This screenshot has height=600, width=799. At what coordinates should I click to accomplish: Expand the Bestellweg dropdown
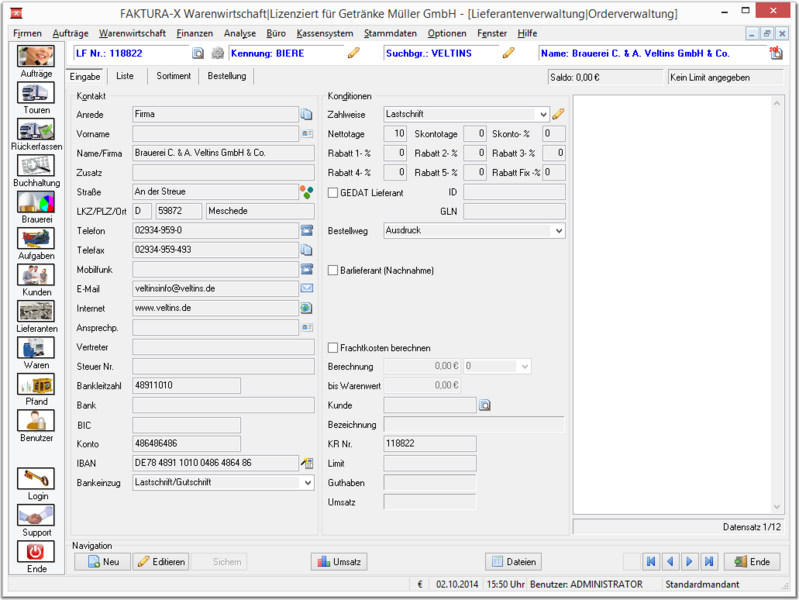(559, 230)
